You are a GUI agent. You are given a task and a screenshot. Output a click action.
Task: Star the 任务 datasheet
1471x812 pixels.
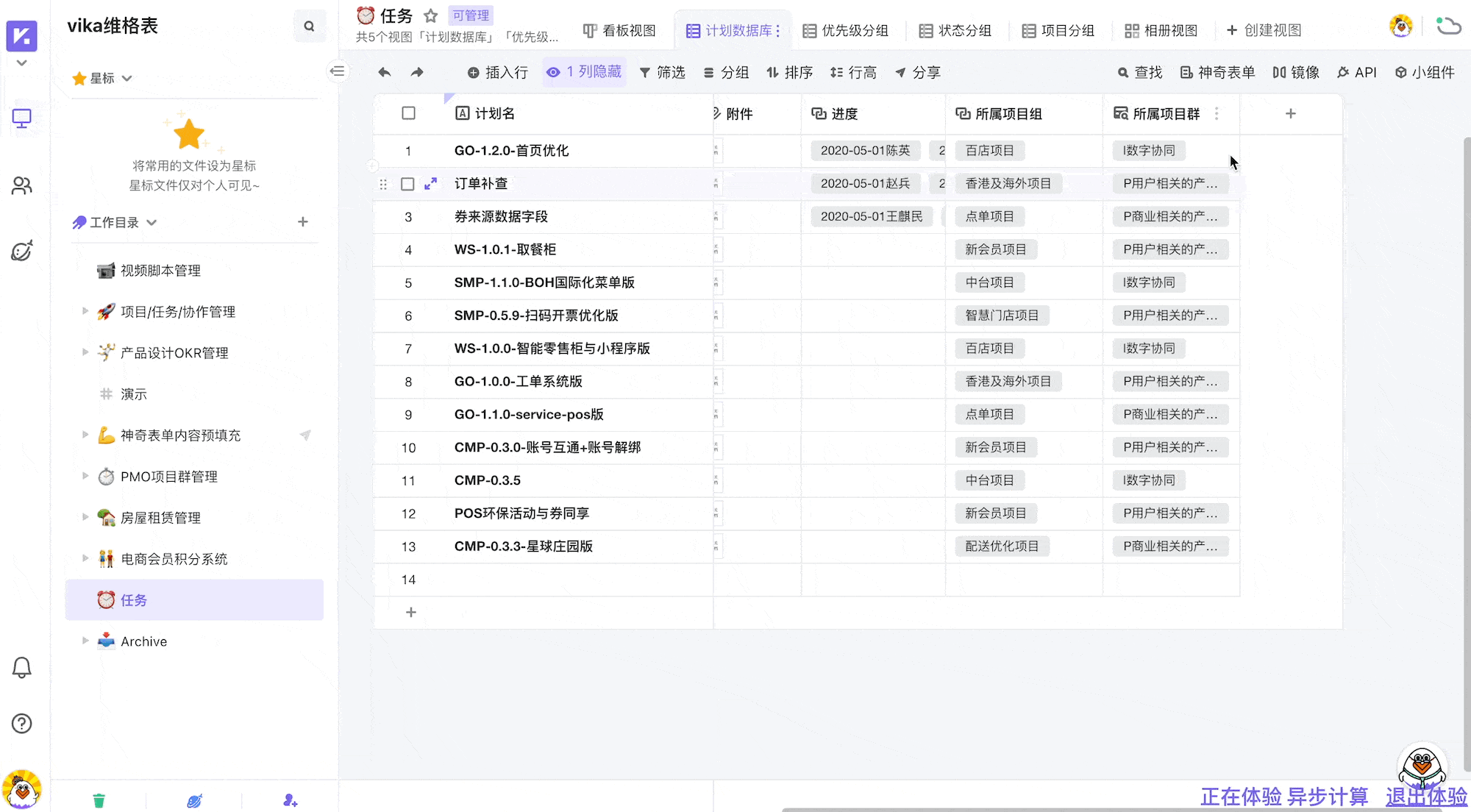[431, 15]
